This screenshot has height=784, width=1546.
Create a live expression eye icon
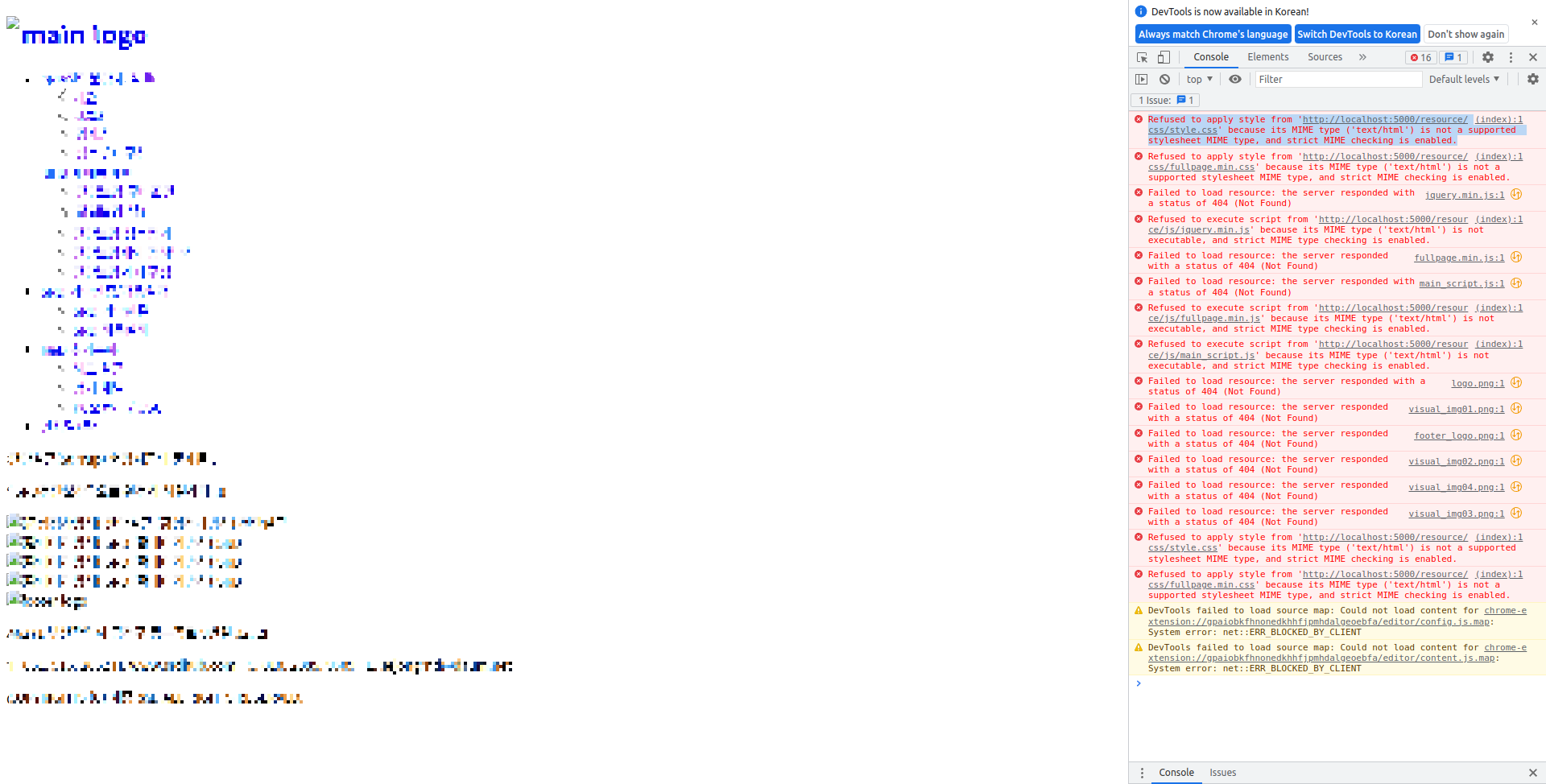[1235, 79]
